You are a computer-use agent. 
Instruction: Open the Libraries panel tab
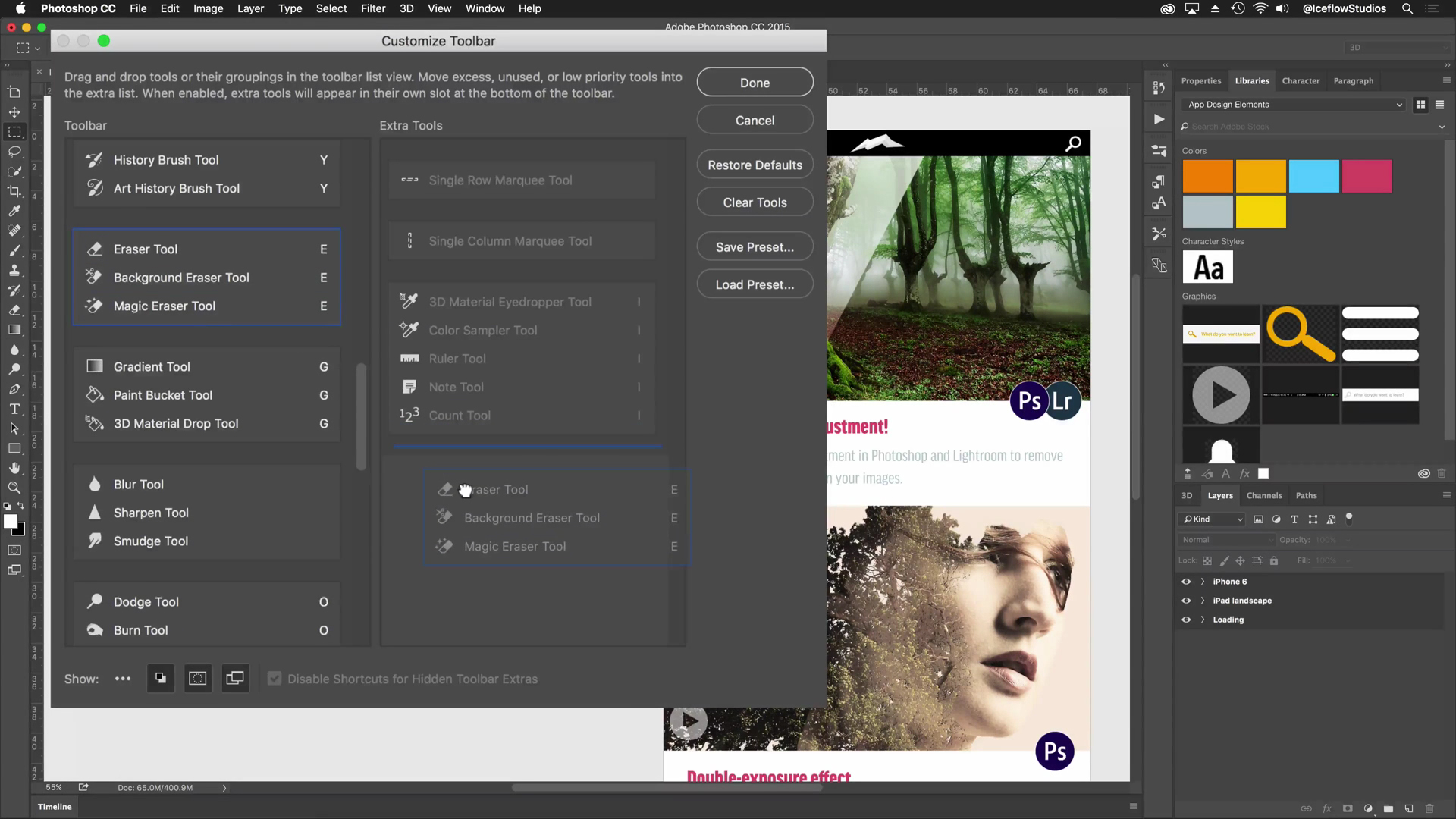1252,80
